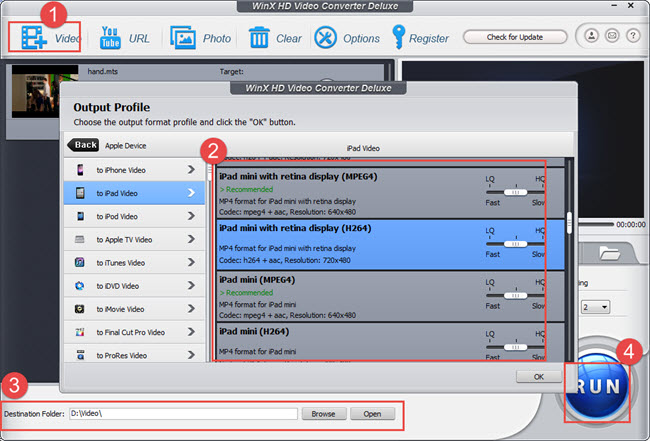
Task: Click the Register key icon
Action: click(x=398, y=37)
